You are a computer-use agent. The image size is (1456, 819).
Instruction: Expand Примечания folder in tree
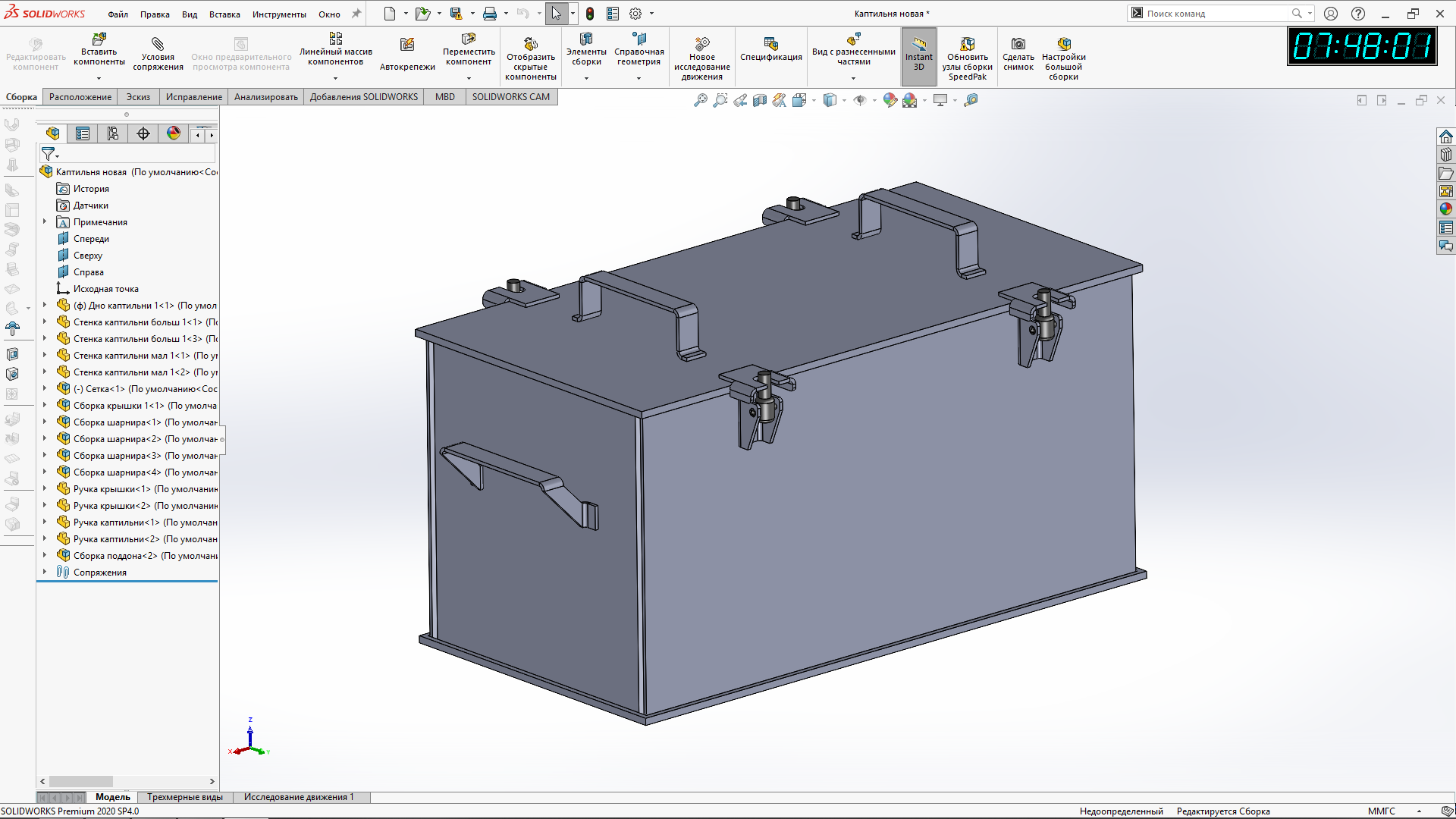click(x=45, y=221)
